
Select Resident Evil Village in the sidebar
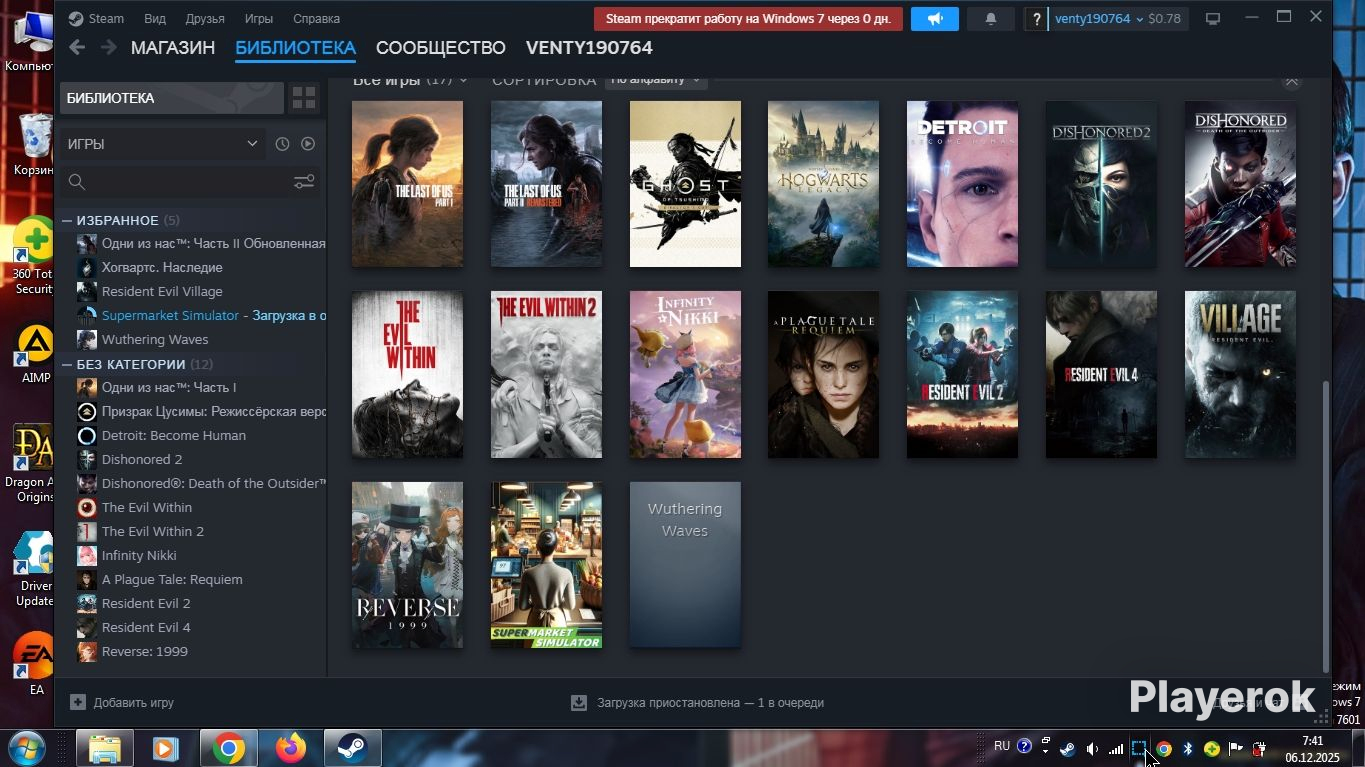point(162,291)
